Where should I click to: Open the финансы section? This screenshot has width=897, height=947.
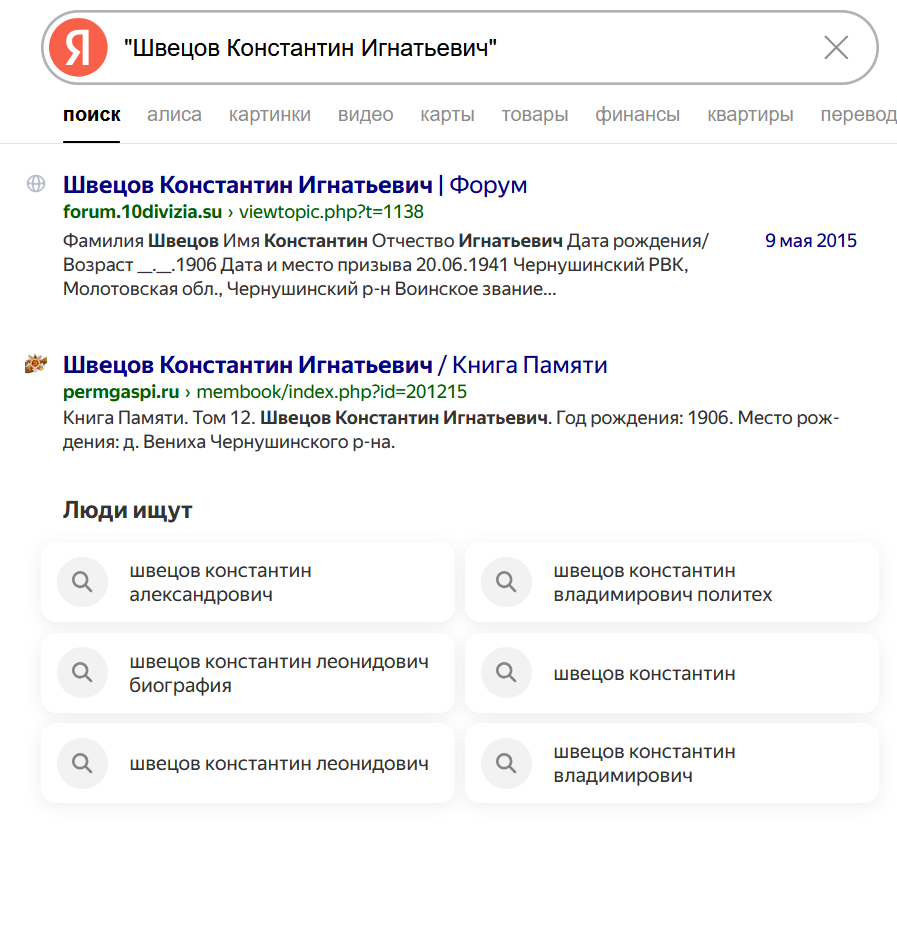[x=637, y=114]
